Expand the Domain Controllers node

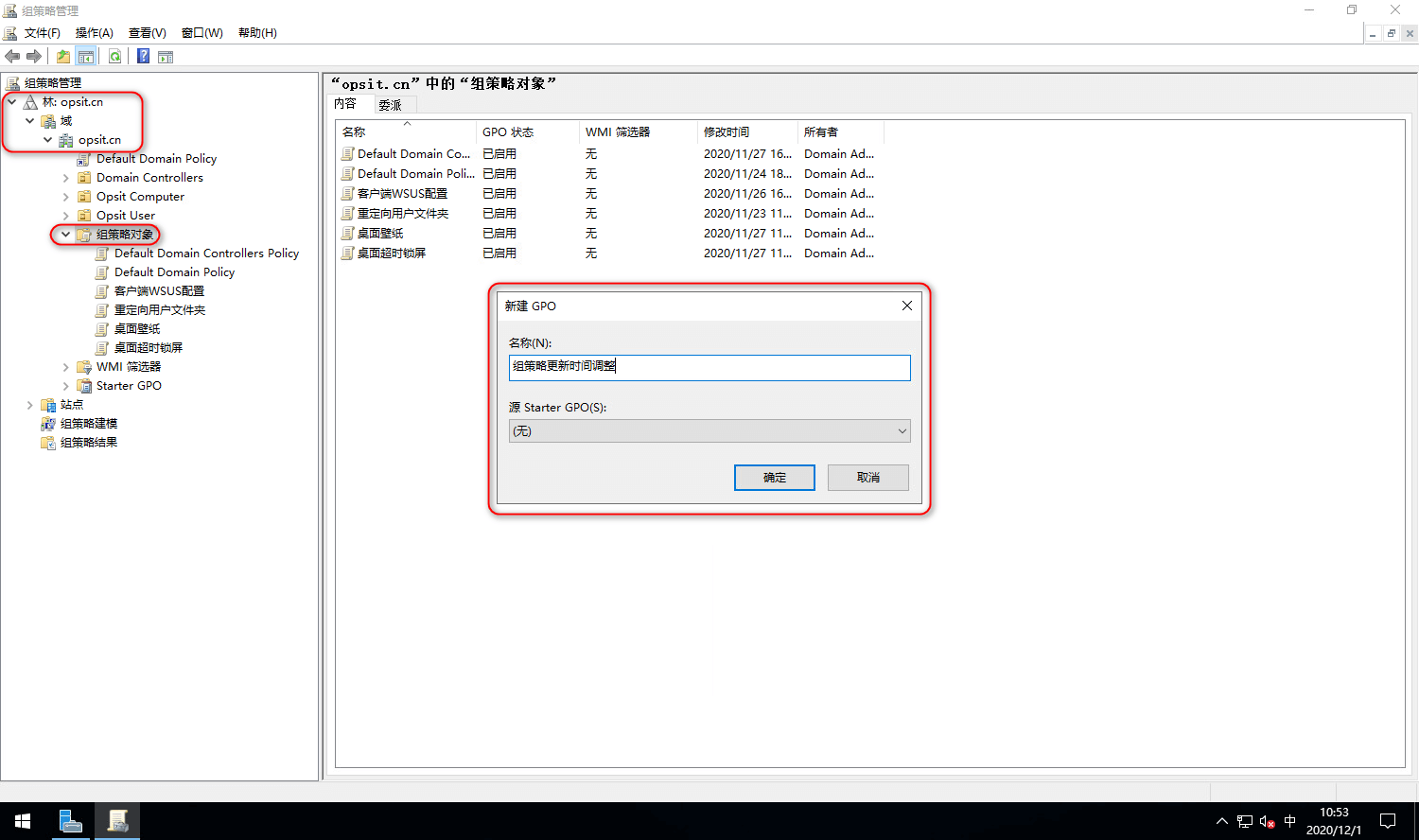(66, 178)
